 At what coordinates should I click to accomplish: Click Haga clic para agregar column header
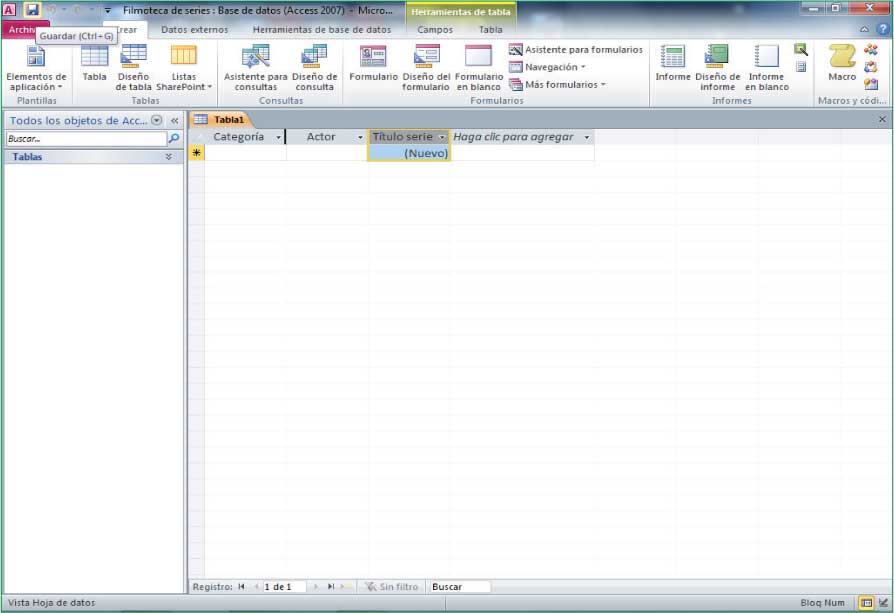tap(513, 137)
